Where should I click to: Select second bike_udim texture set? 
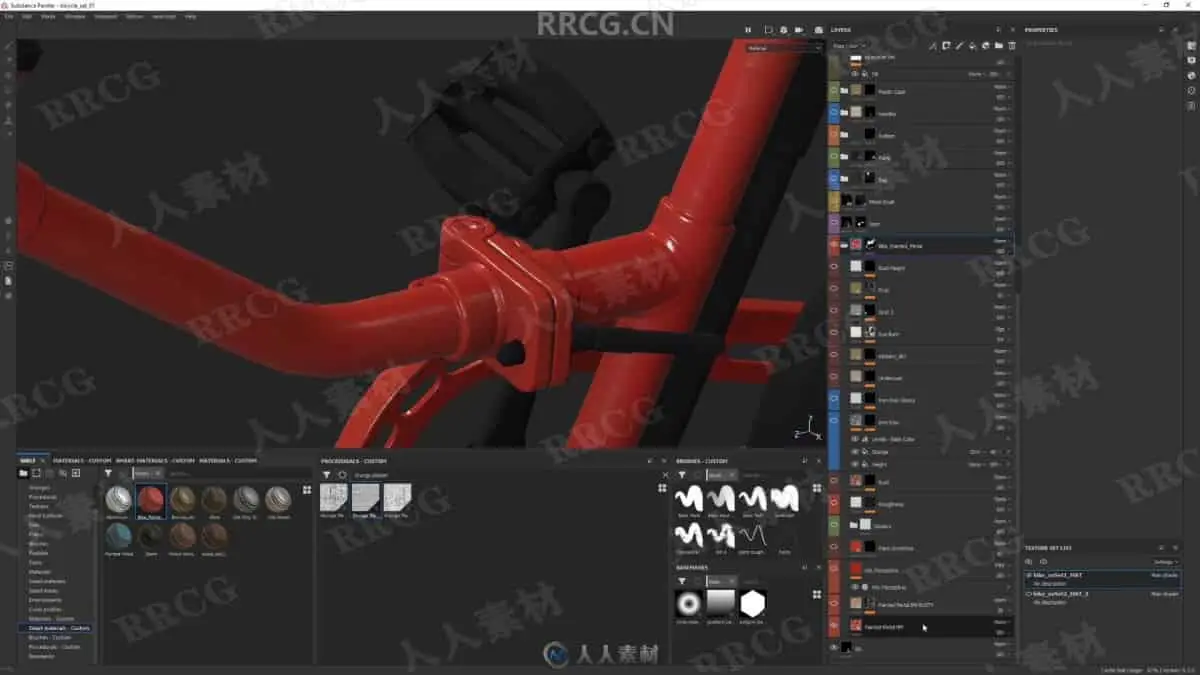click(x=1103, y=597)
